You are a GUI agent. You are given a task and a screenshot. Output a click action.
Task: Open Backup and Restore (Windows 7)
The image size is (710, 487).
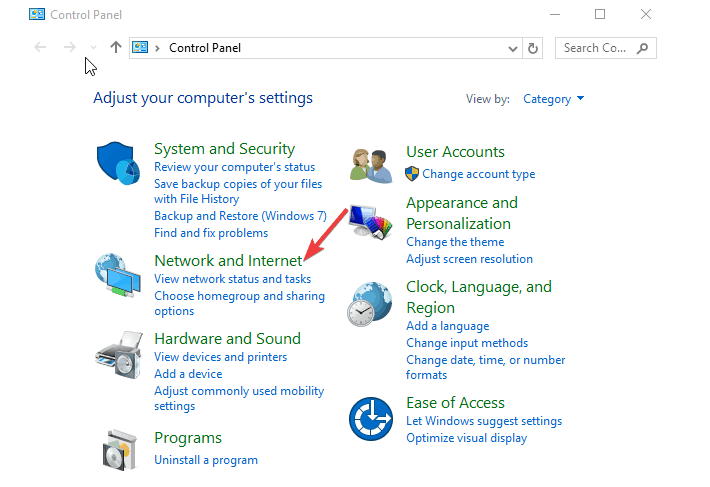click(x=240, y=216)
